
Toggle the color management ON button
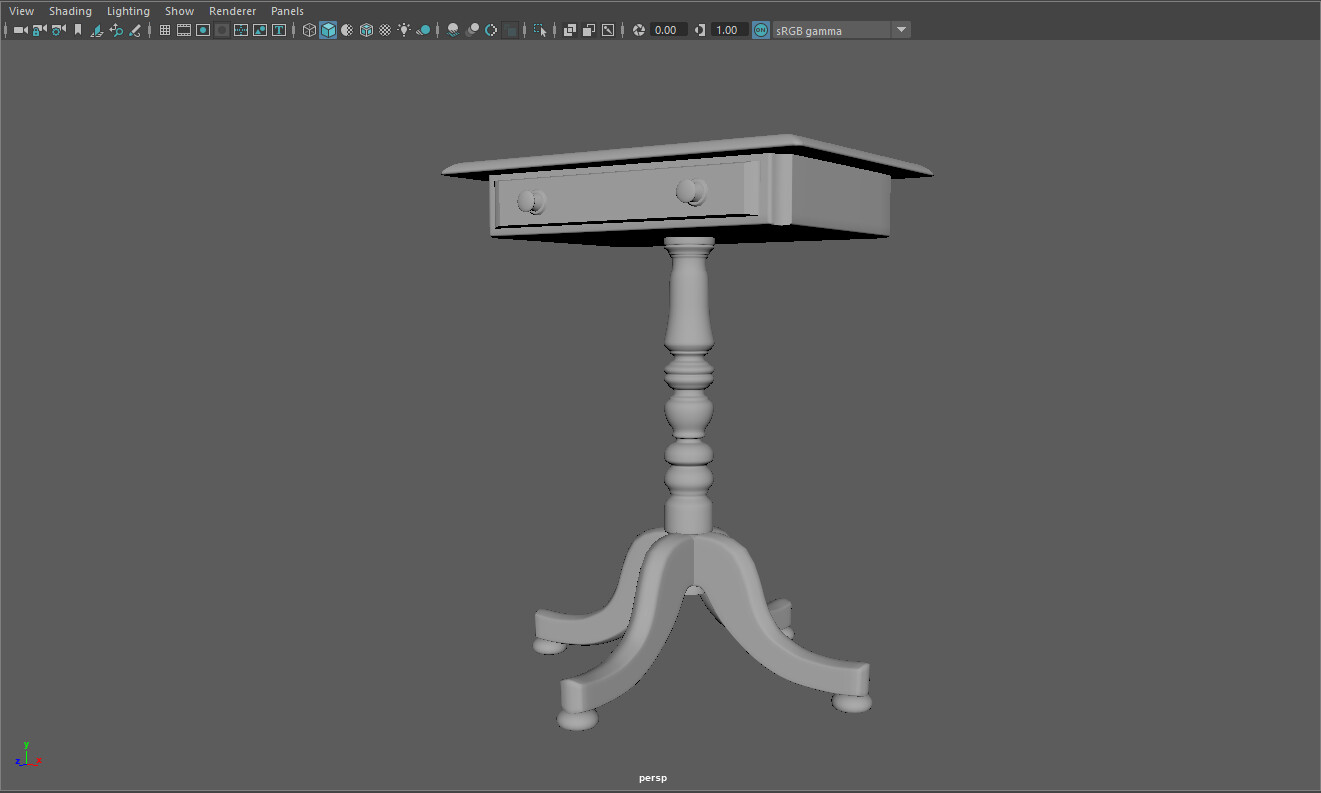760,29
